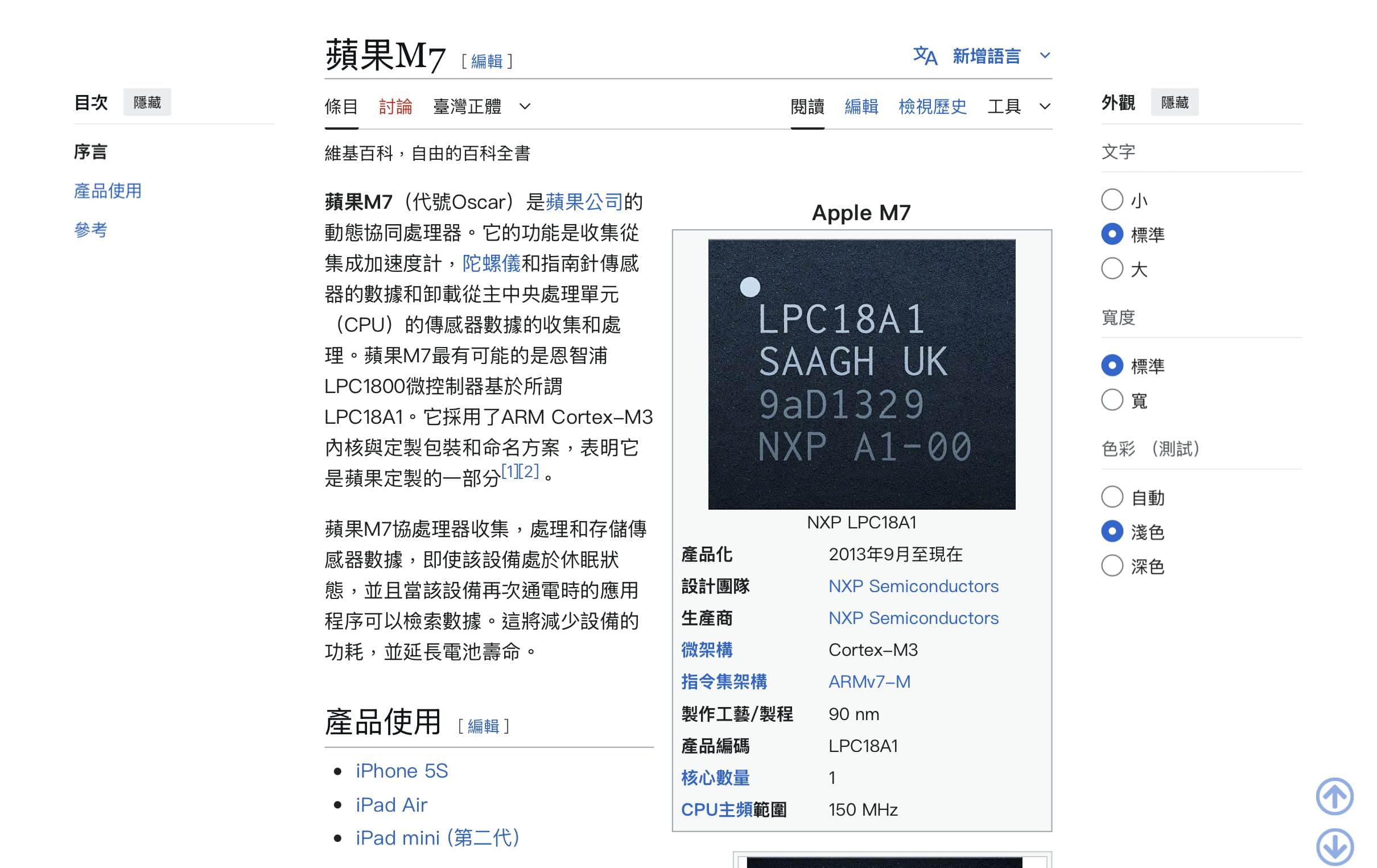Click the 90 nm process value
The image size is (1377, 868).
854,714
